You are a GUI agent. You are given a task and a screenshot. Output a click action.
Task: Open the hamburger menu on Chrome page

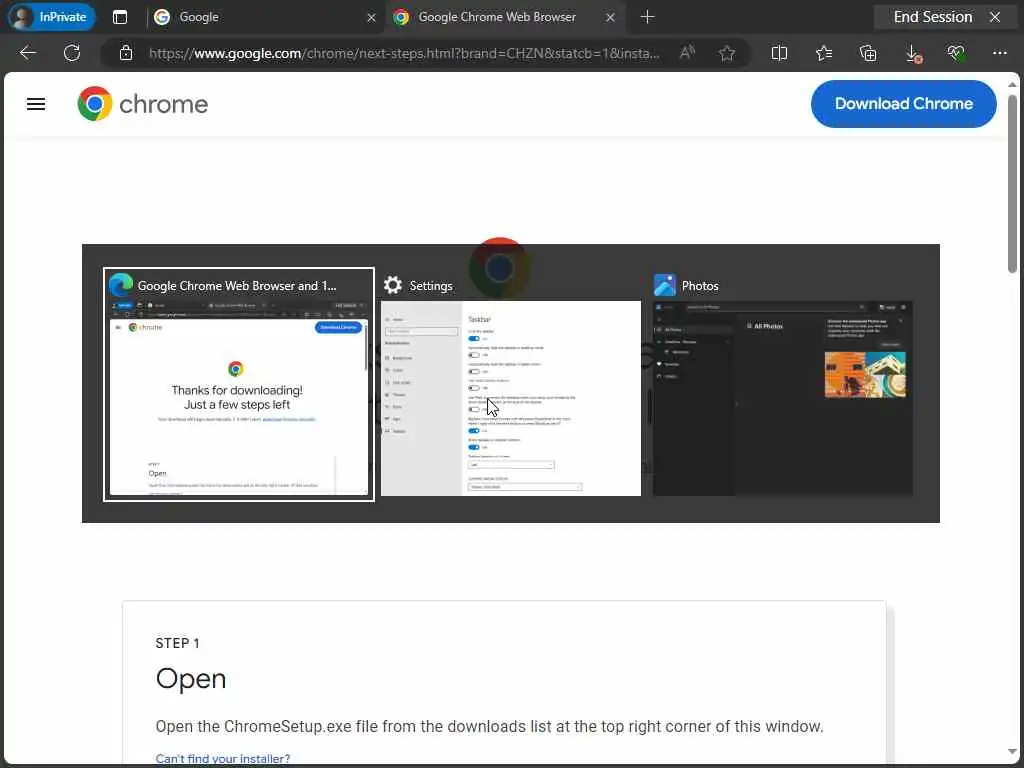point(36,104)
